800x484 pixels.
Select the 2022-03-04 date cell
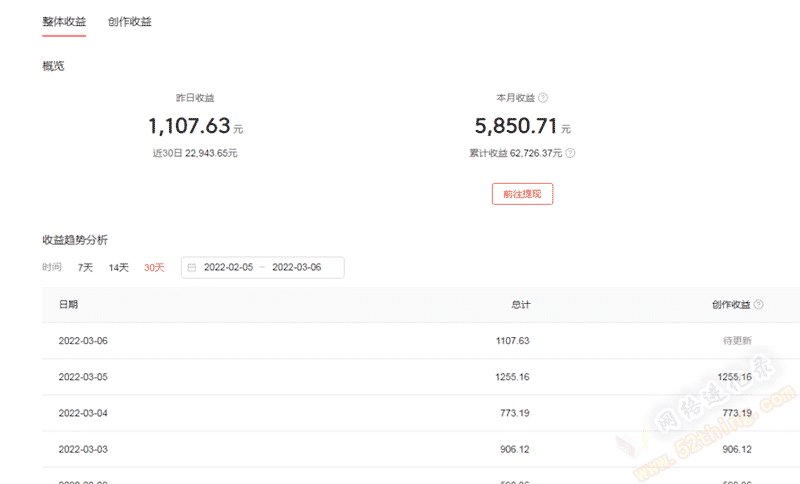click(x=83, y=413)
